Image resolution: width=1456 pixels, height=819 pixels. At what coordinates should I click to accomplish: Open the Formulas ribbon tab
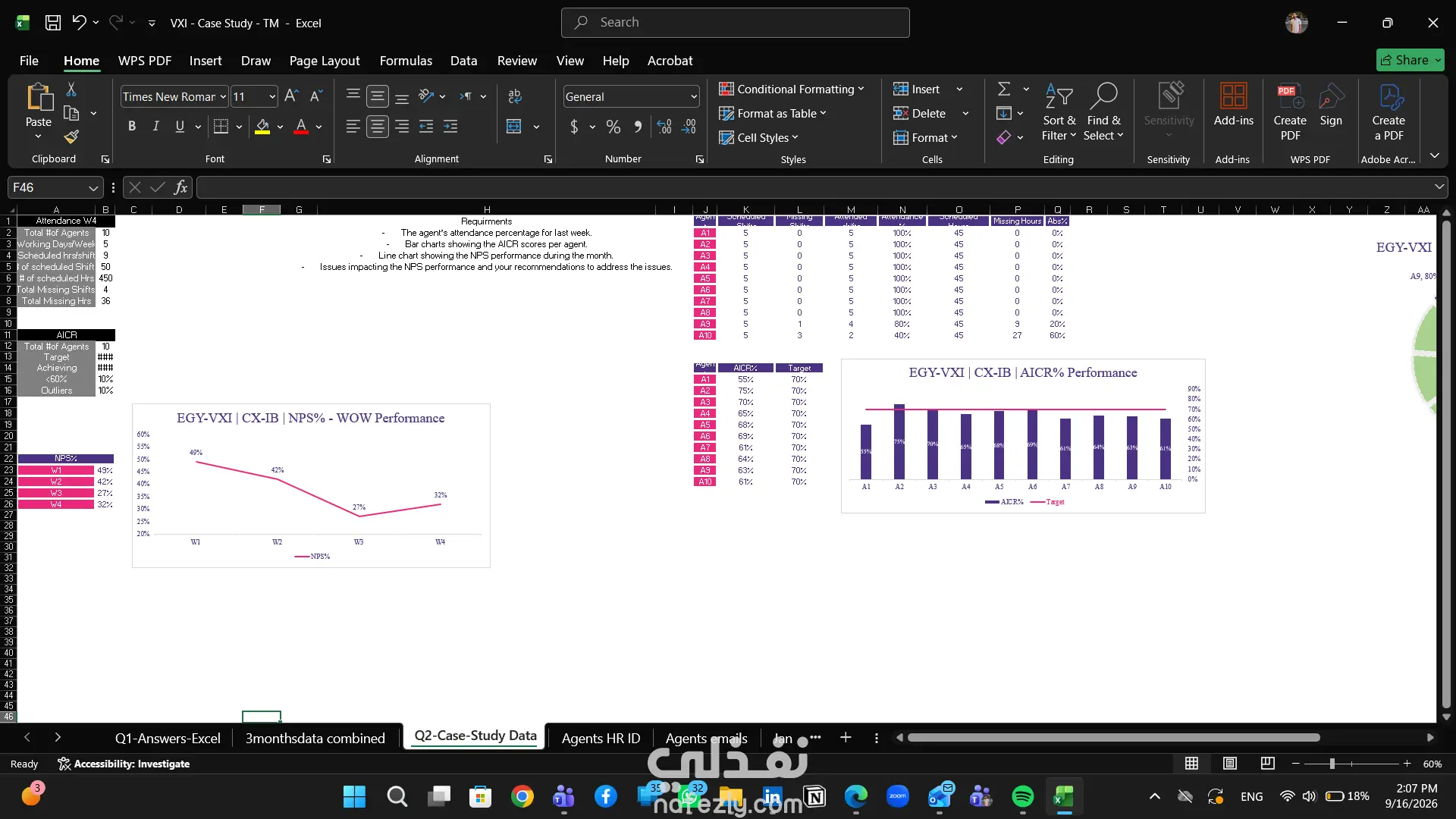(x=406, y=61)
